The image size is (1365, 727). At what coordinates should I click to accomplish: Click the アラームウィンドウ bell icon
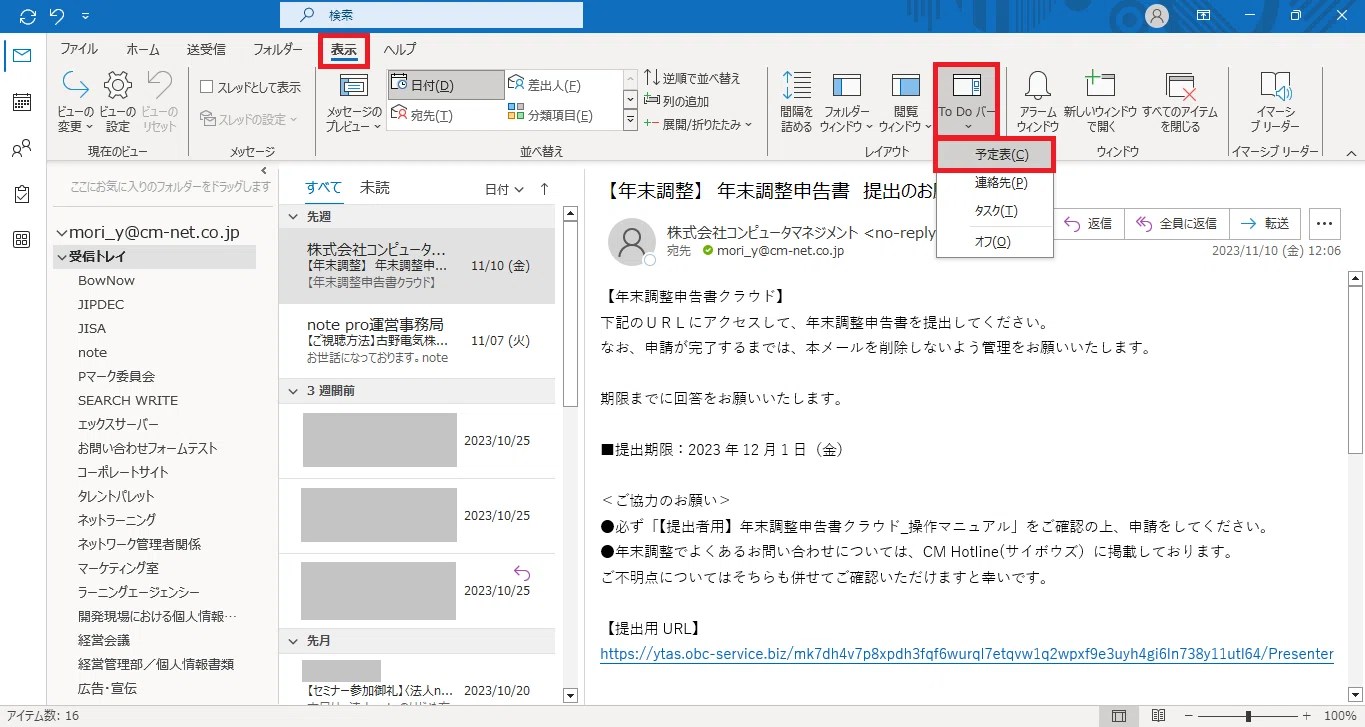point(1038,86)
